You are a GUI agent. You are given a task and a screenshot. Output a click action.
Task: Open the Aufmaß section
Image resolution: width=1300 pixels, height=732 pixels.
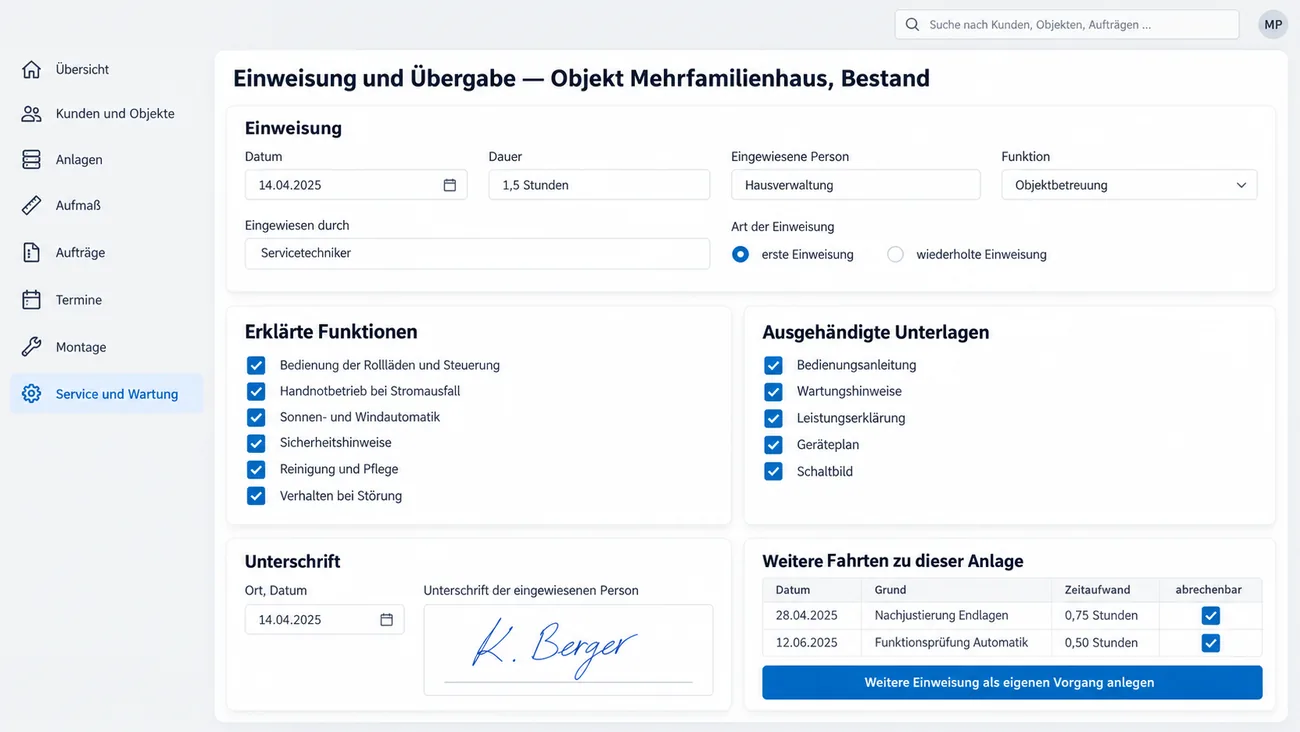pos(78,205)
